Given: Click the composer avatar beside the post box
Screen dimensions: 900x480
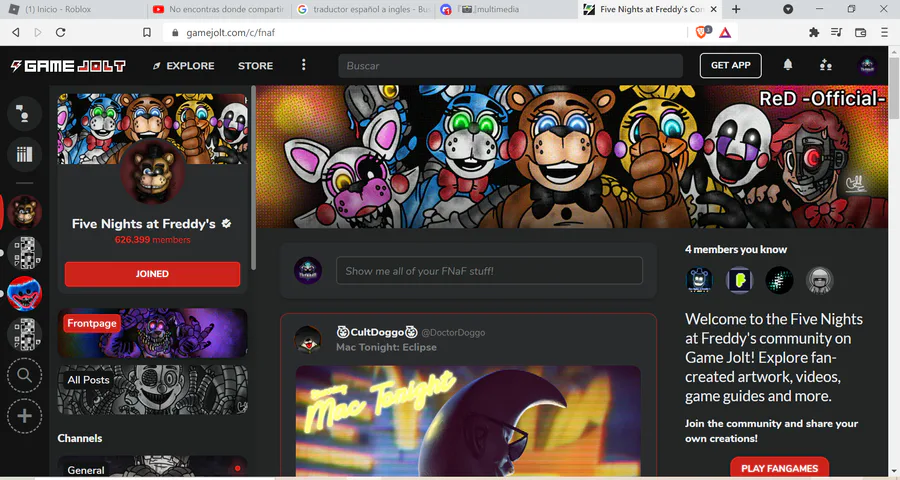Looking at the screenshot, I should tap(308, 270).
